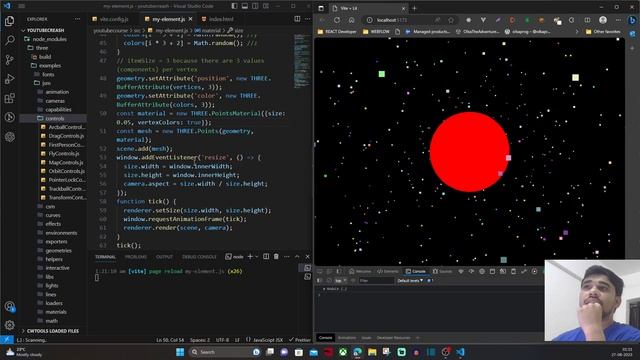The height and width of the screenshot is (360, 640).
Task: Open the Manage gear in VS Code activity bar
Action: pyautogui.click(x=9, y=325)
